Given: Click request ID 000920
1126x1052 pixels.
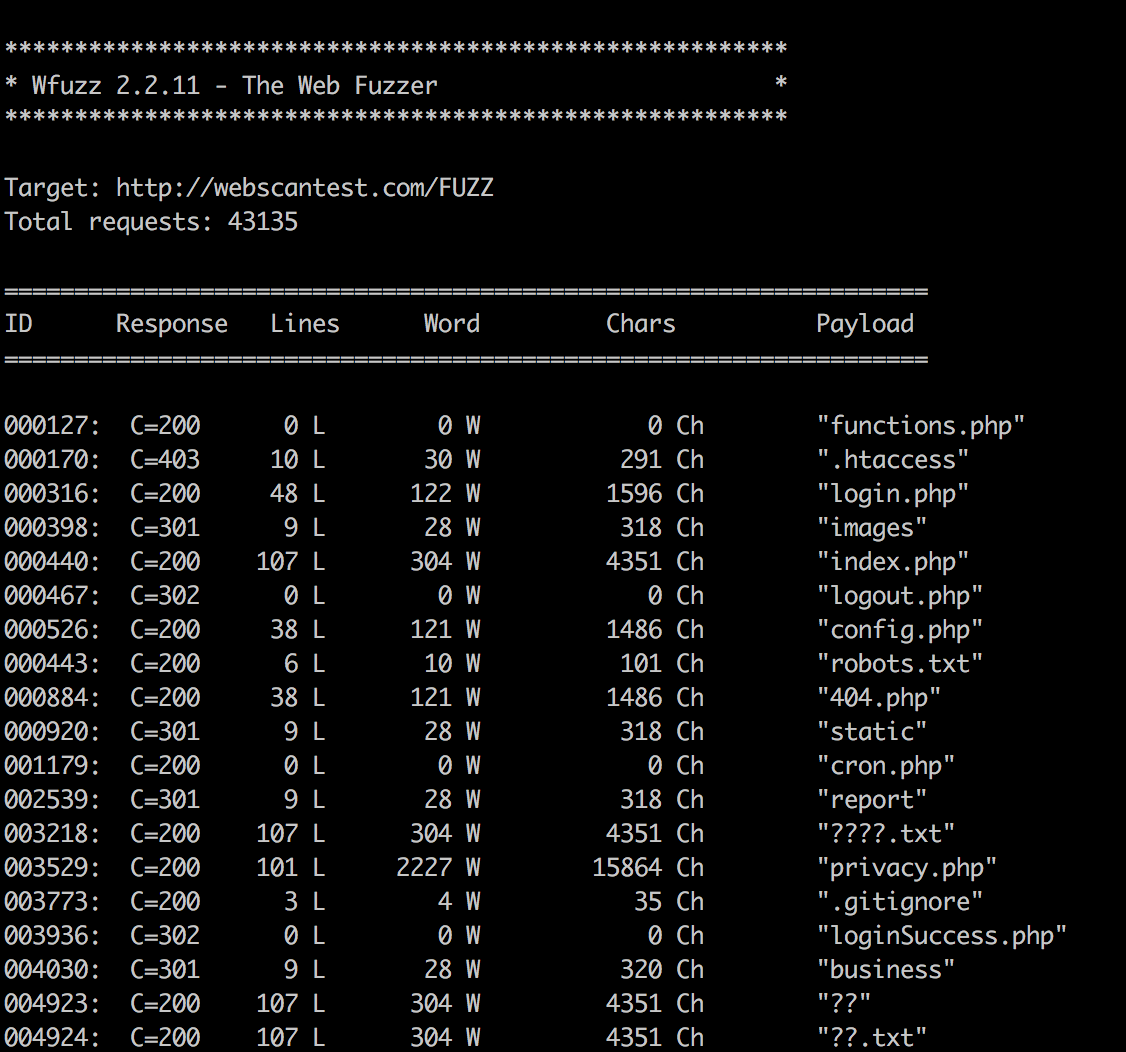Looking at the screenshot, I should point(52,732).
